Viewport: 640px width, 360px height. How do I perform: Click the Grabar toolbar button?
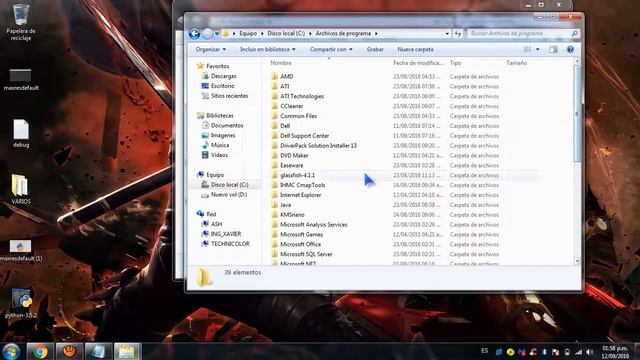point(375,49)
